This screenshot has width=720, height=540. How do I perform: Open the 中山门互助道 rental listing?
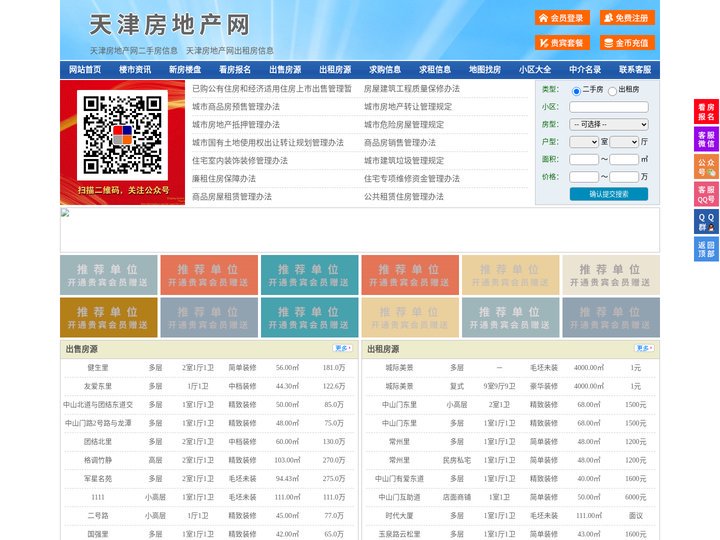399,497
